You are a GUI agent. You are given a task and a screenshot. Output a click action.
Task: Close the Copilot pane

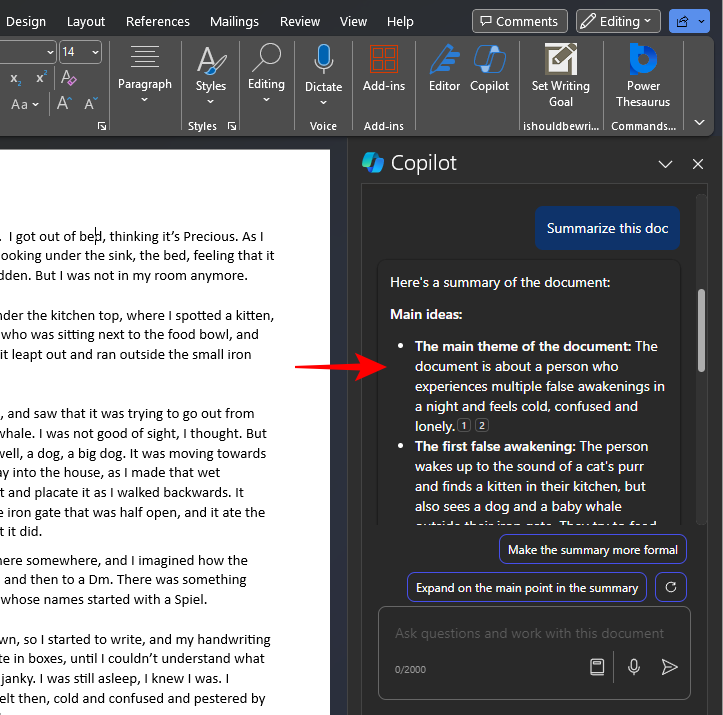pyautogui.click(x=698, y=164)
